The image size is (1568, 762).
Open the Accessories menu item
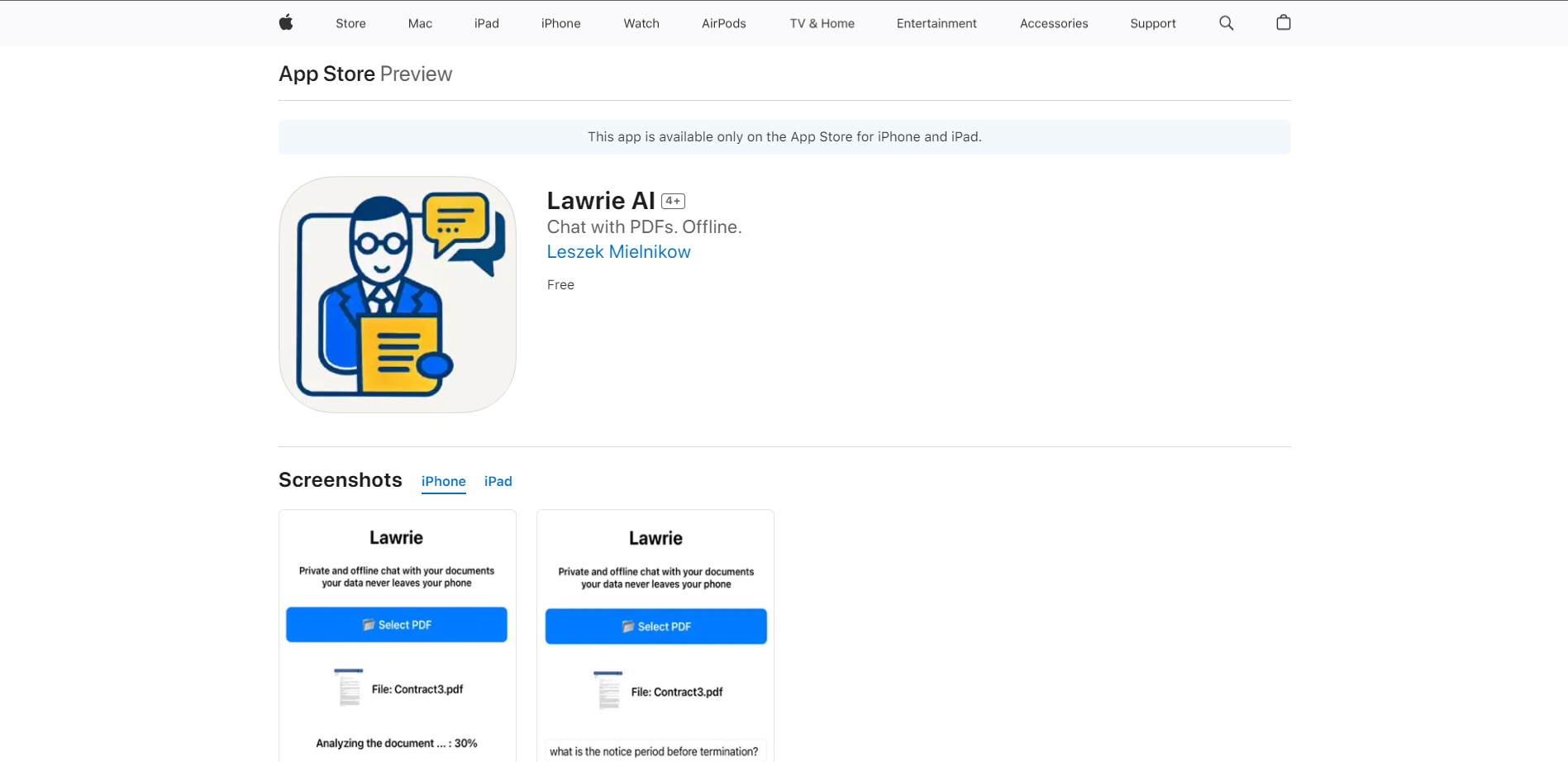[x=1054, y=23]
